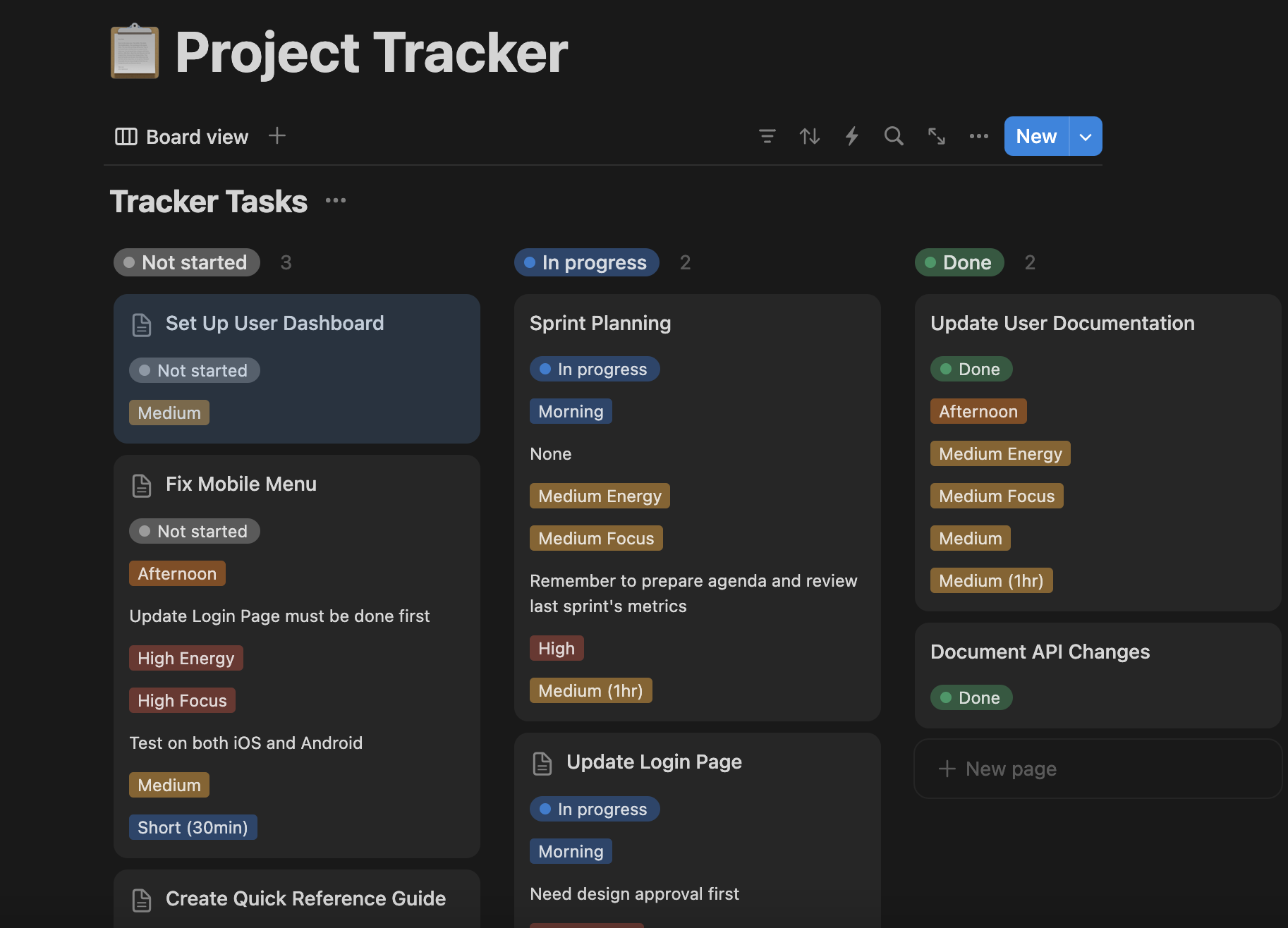Click the Not started column header tag
This screenshot has width=1288, height=928.
pyautogui.click(x=187, y=262)
